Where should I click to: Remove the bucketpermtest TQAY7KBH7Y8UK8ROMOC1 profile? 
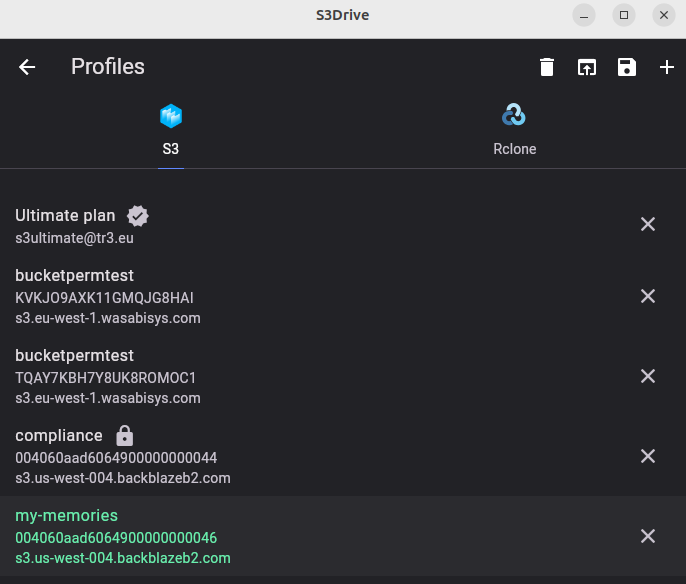(x=648, y=376)
